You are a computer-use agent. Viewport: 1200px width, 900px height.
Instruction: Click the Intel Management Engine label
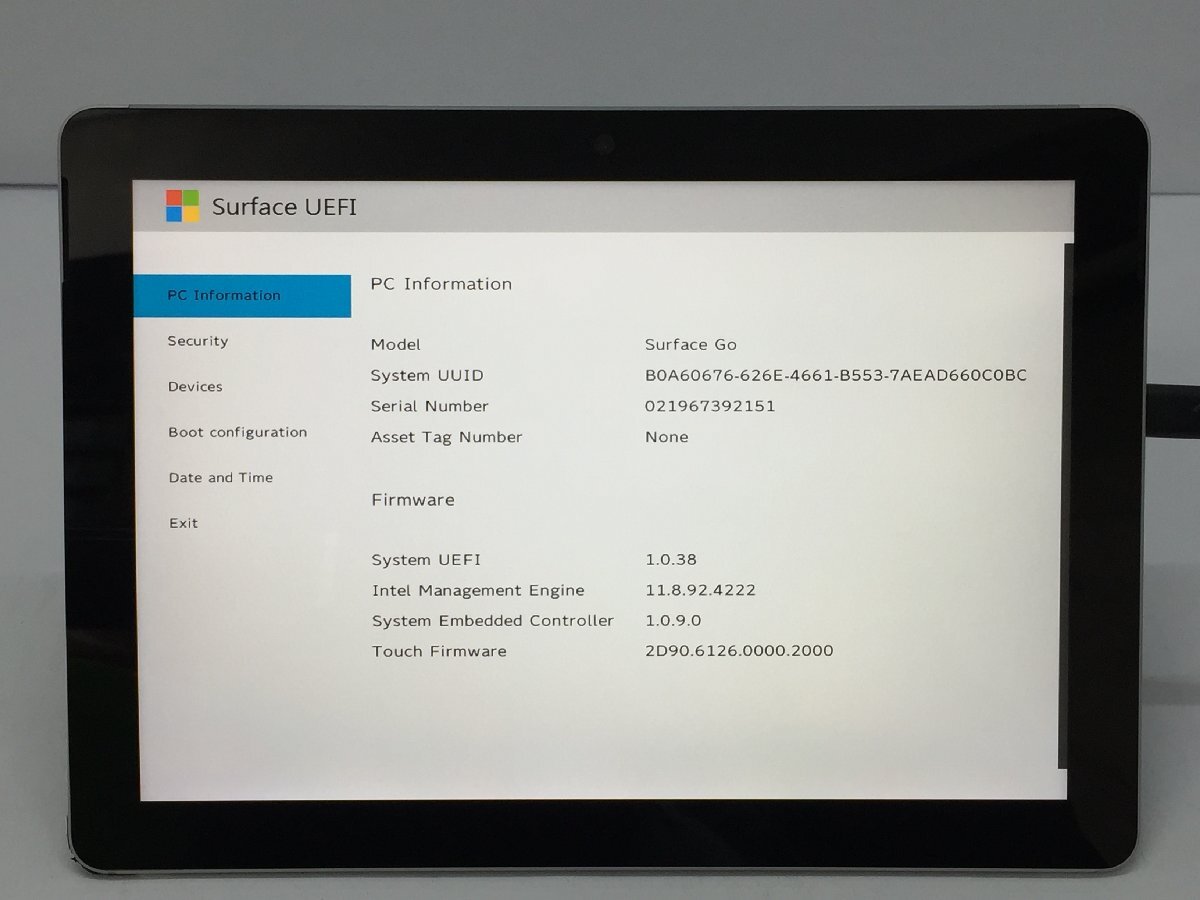pyautogui.click(x=478, y=591)
